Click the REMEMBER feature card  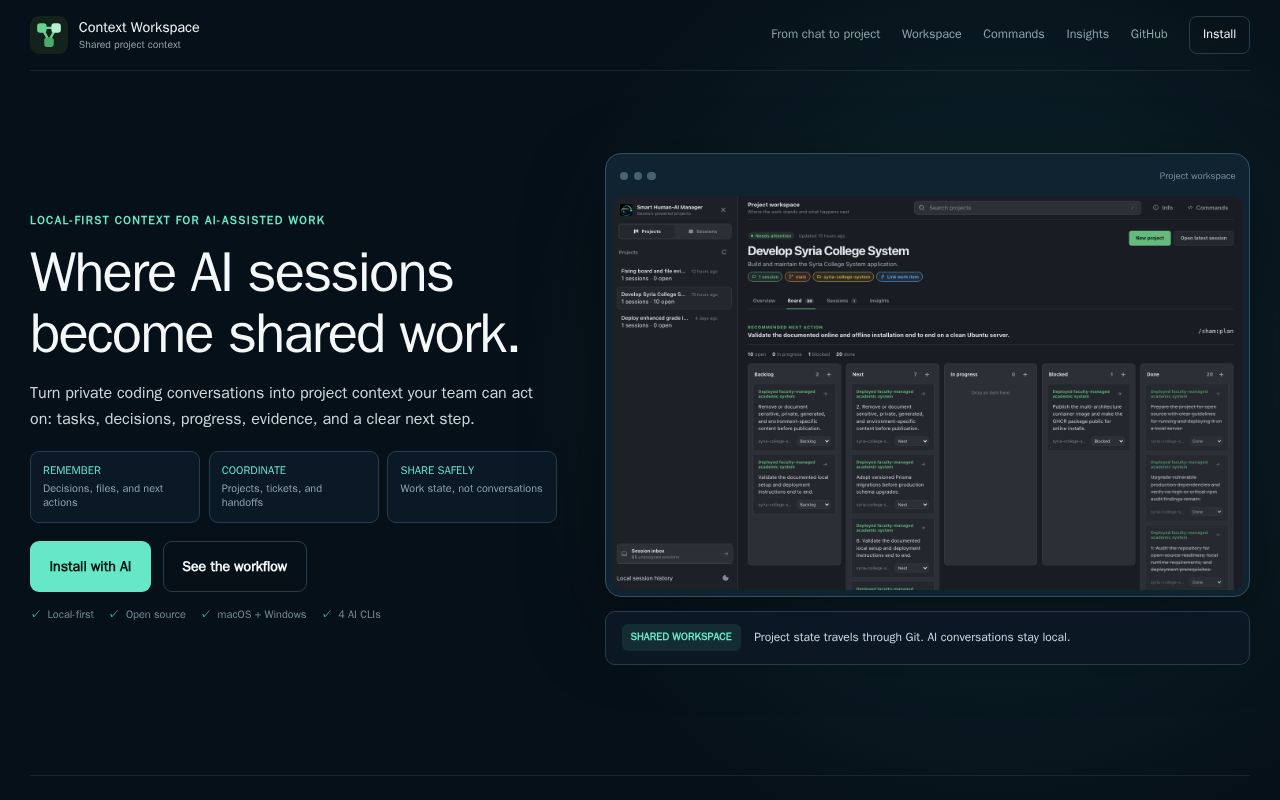click(x=115, y=487)
